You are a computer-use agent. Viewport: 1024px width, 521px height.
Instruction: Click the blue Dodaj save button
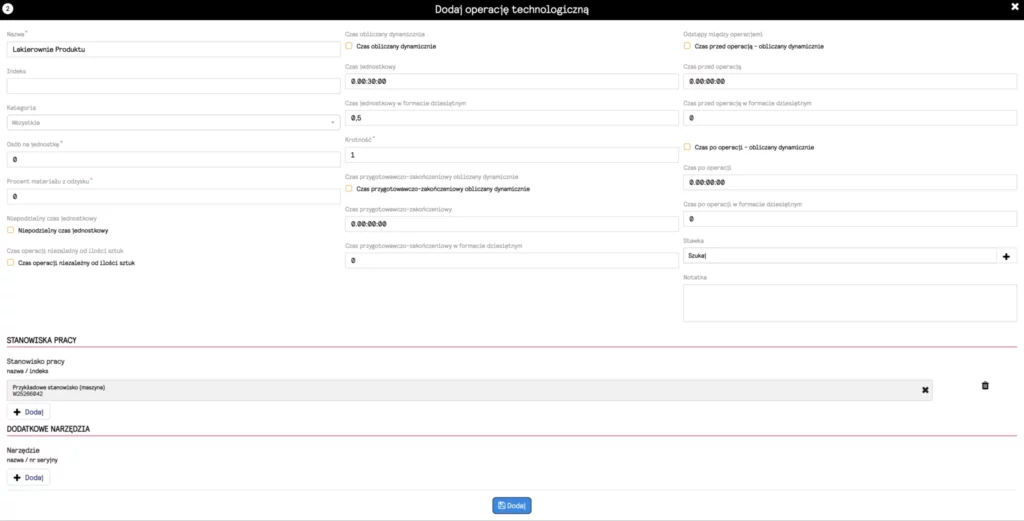[511, 505]
